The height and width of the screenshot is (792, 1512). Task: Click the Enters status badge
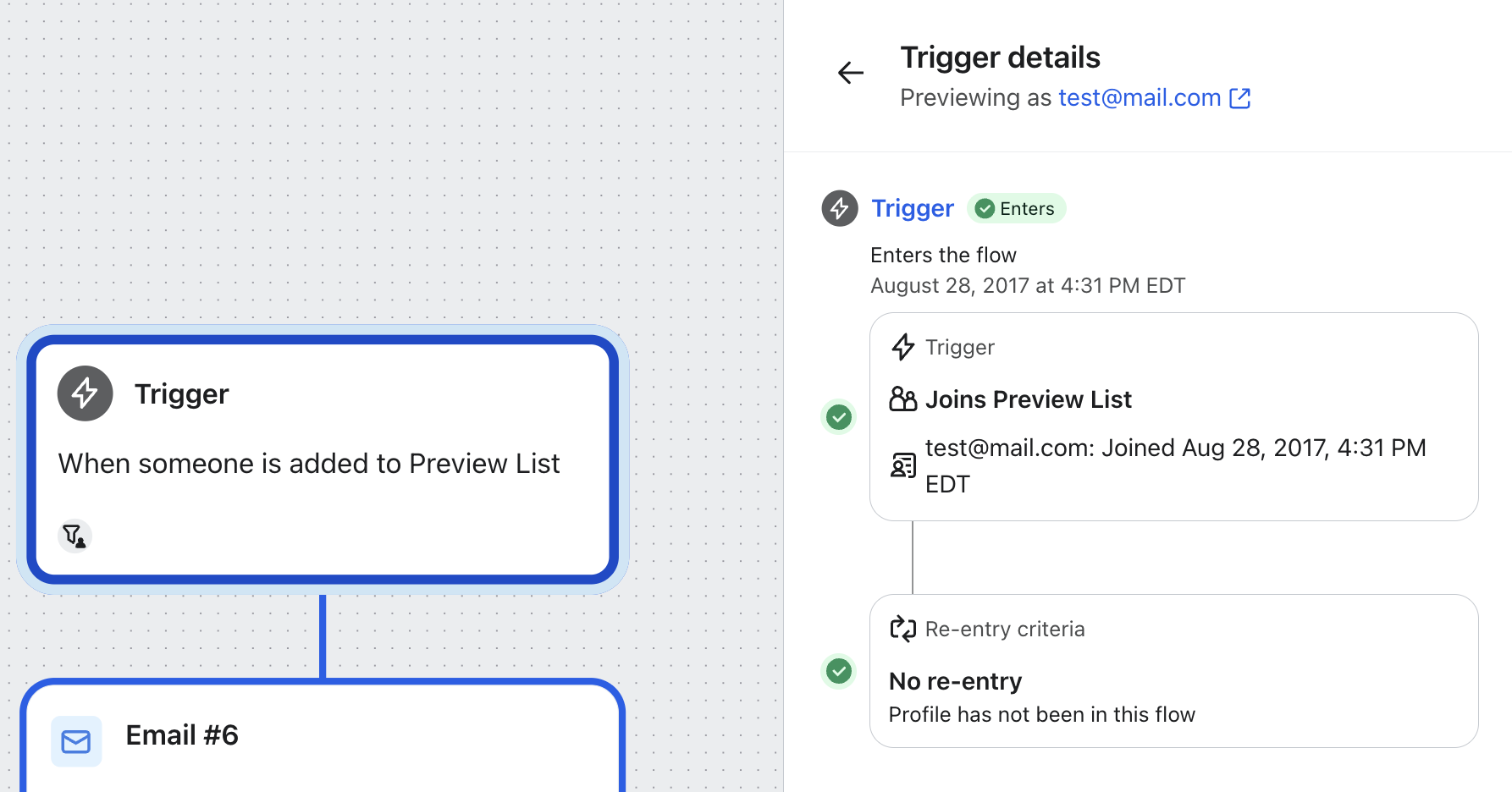point(1016,208)
